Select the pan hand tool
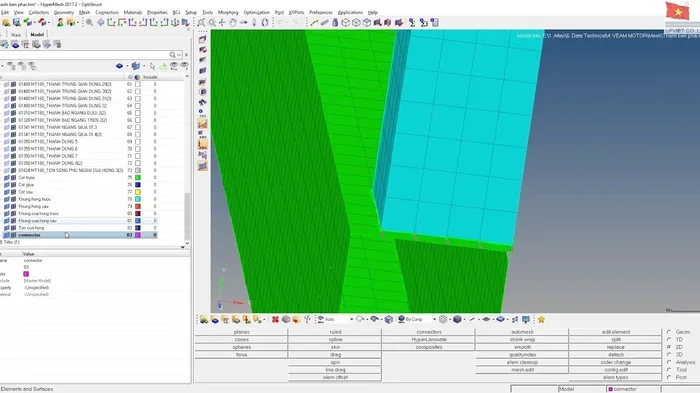The height and width of the screenshot is (393, 700). click(x=233, y=22)
